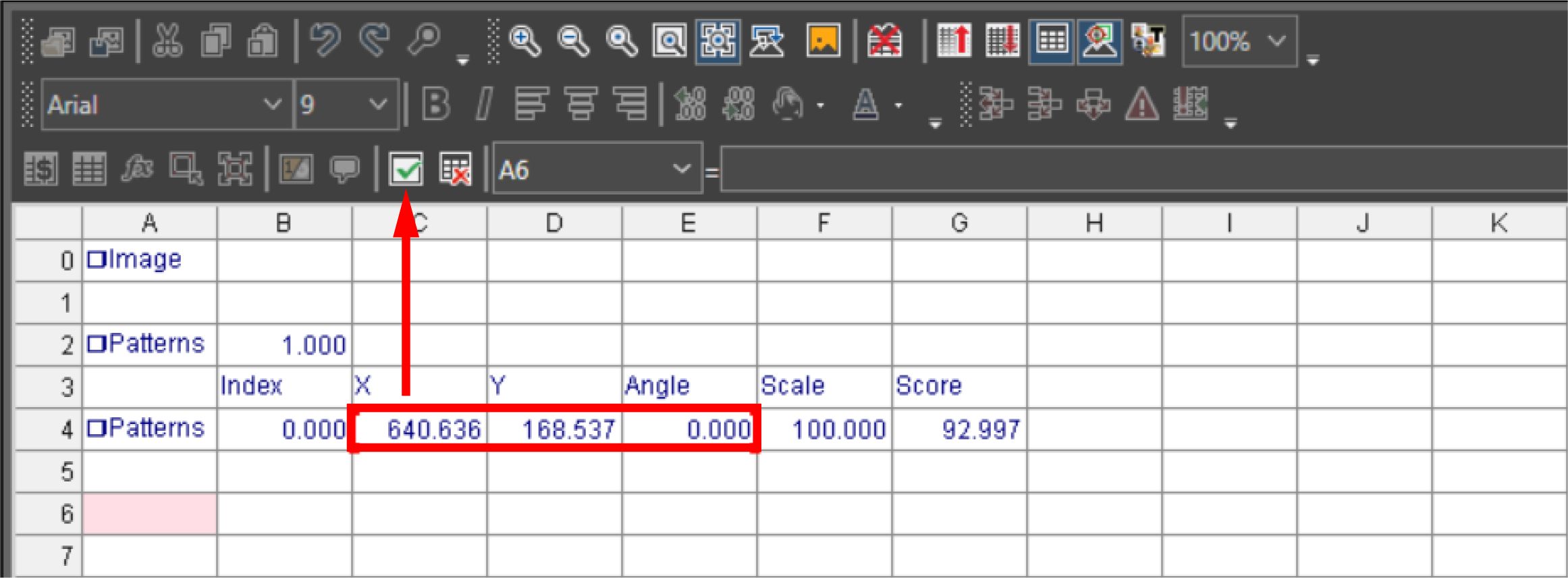Select column G header

pos(959,223)
